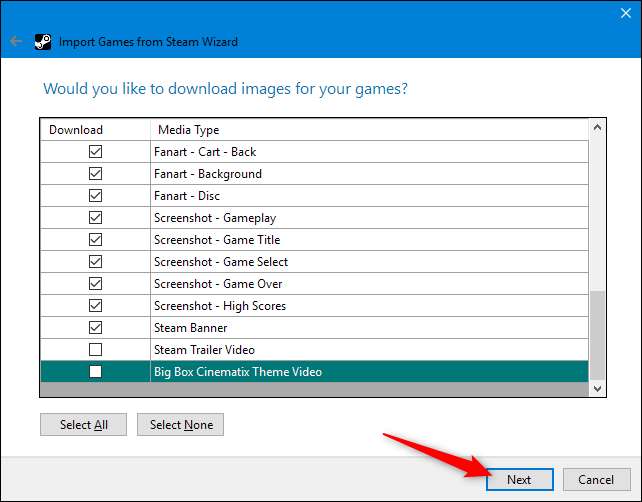The image size is (642, 502).
Task: Go back using the wizard back arrow
Action: click(x=16, y=41)
